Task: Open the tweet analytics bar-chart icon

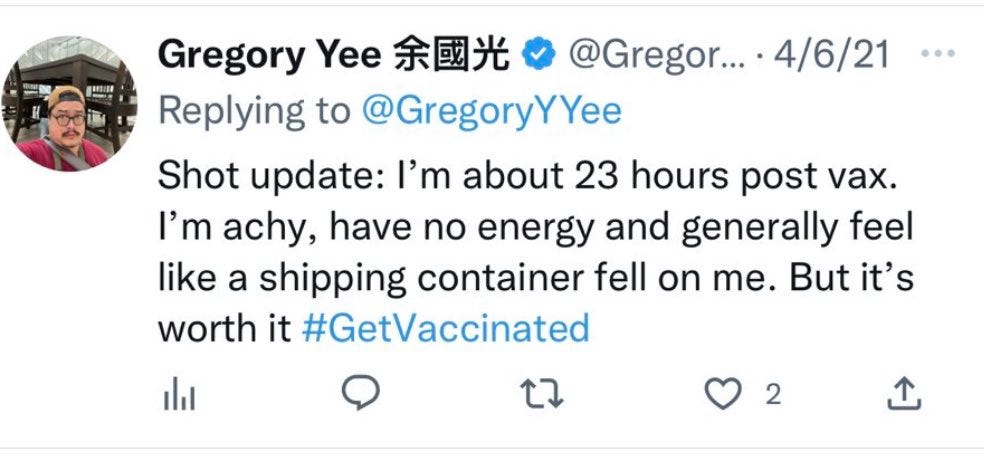Action: pos(177,397)
